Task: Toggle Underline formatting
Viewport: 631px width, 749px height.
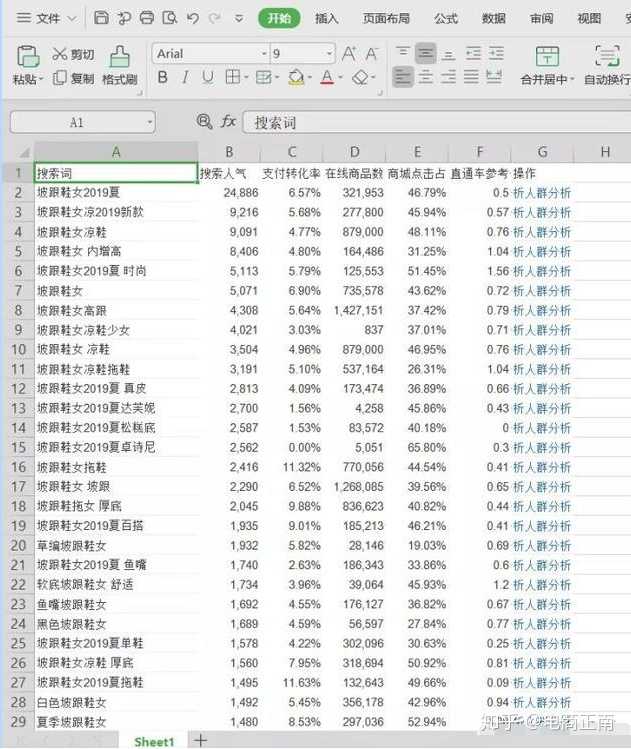Action: 208,78
